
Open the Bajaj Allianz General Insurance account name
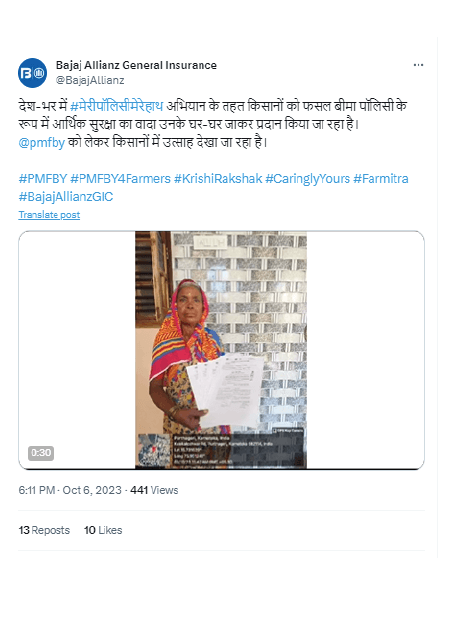click(136, 65)
